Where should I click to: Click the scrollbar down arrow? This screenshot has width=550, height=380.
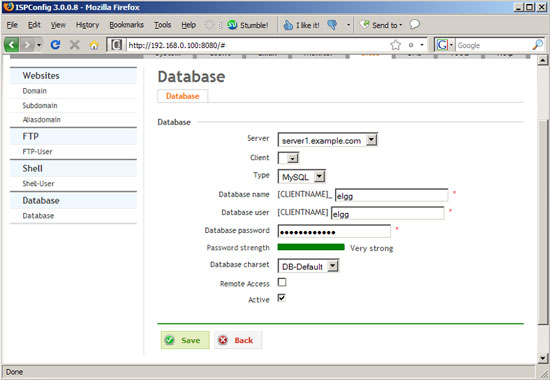coord(542,358)
